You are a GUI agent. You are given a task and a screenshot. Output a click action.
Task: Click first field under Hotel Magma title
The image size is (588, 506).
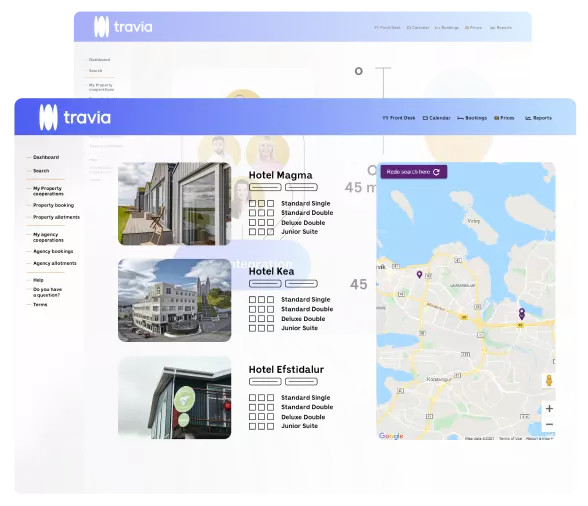tap(265, 187)
